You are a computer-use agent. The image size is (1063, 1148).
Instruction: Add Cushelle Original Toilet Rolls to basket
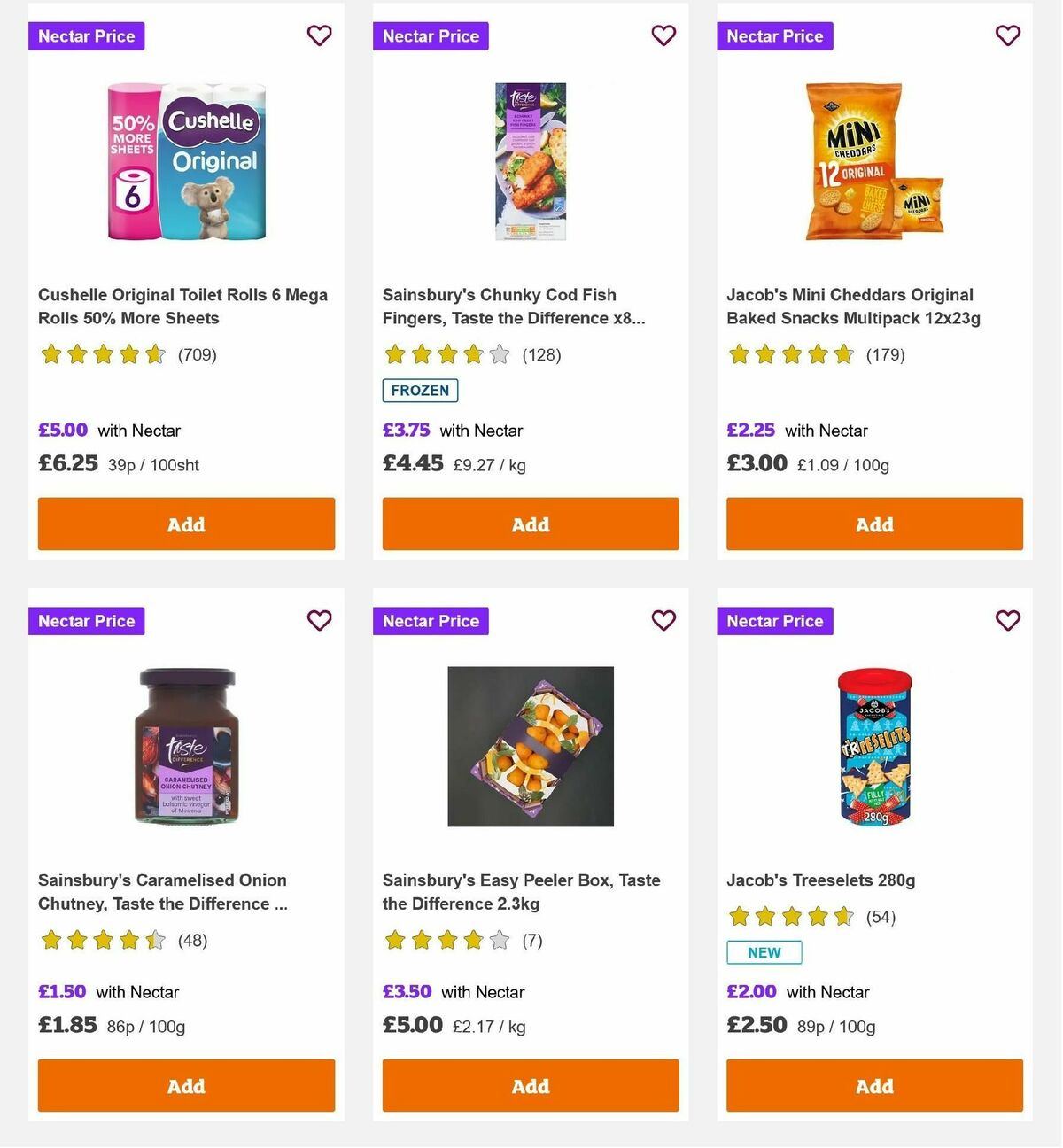click(186, 524)
